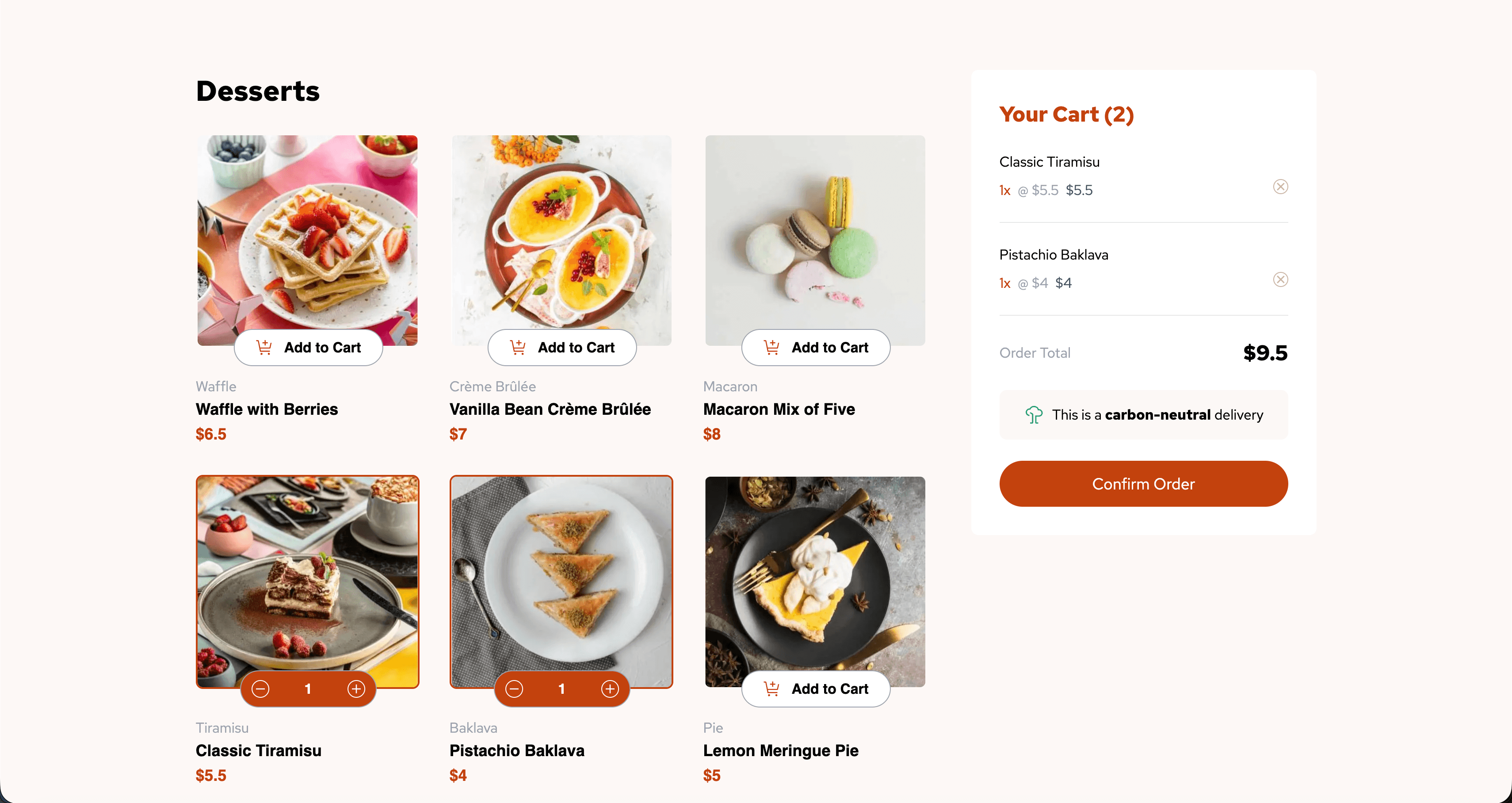
Task: Click the cart icon on Lemon Meringue Pie
Action: [x=772, y=688]
